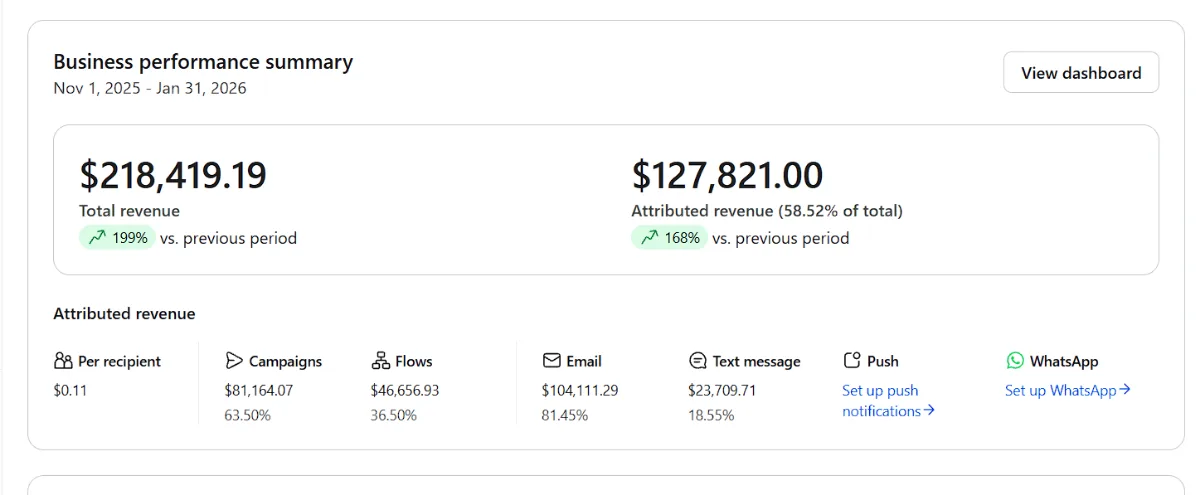
Task: Click the Push notification icon
Action: point(852,360)
